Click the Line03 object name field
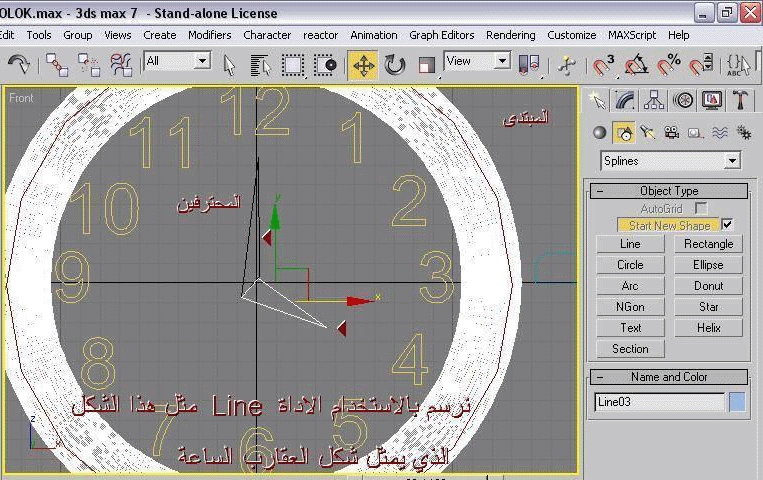Image resolution: width=763 pixels, height=480 pixels. click(659, 402)
